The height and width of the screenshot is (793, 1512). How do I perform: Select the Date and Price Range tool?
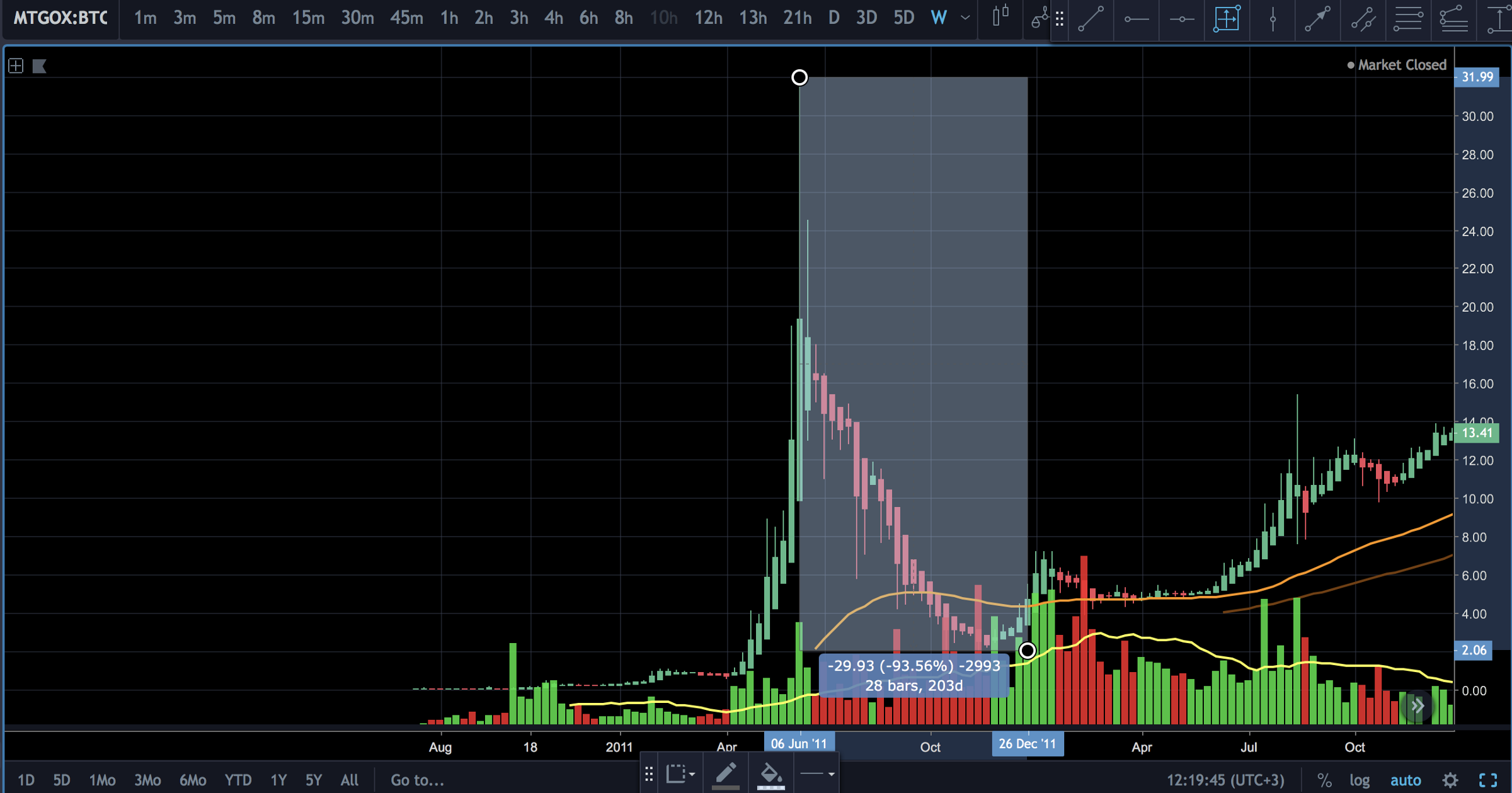click(1227, 18)
